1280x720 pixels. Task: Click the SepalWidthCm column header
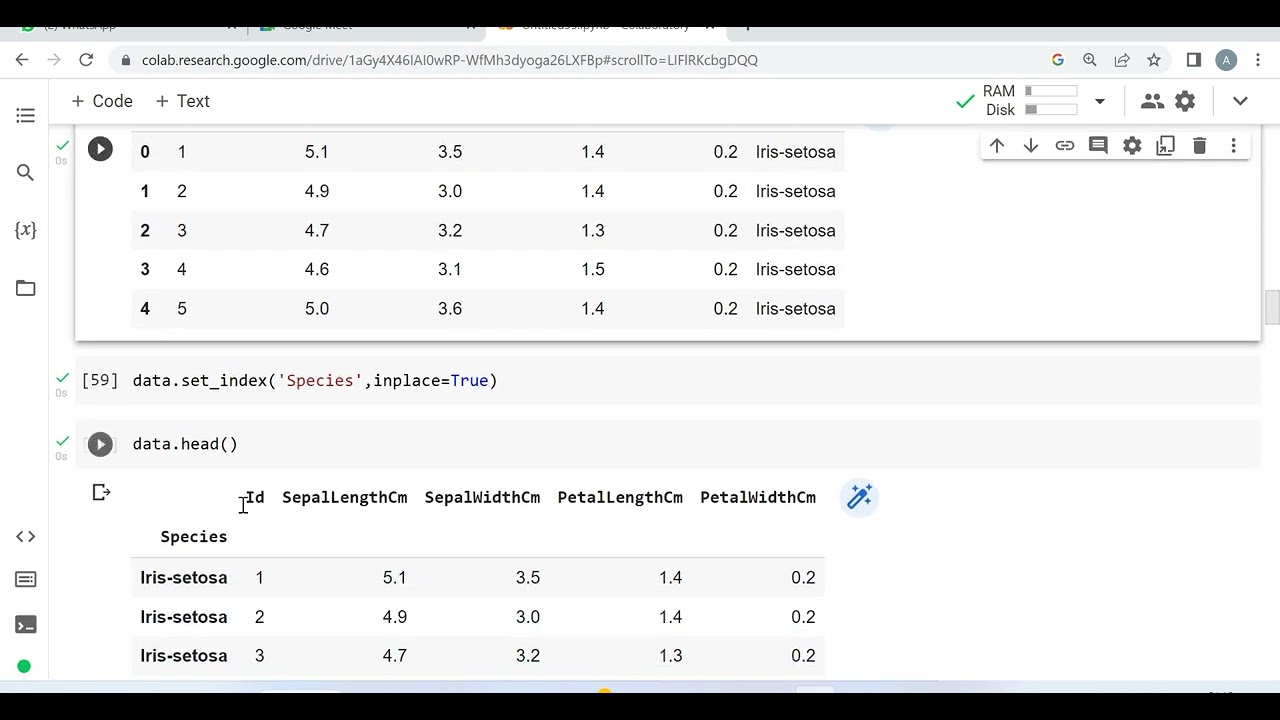482,497
